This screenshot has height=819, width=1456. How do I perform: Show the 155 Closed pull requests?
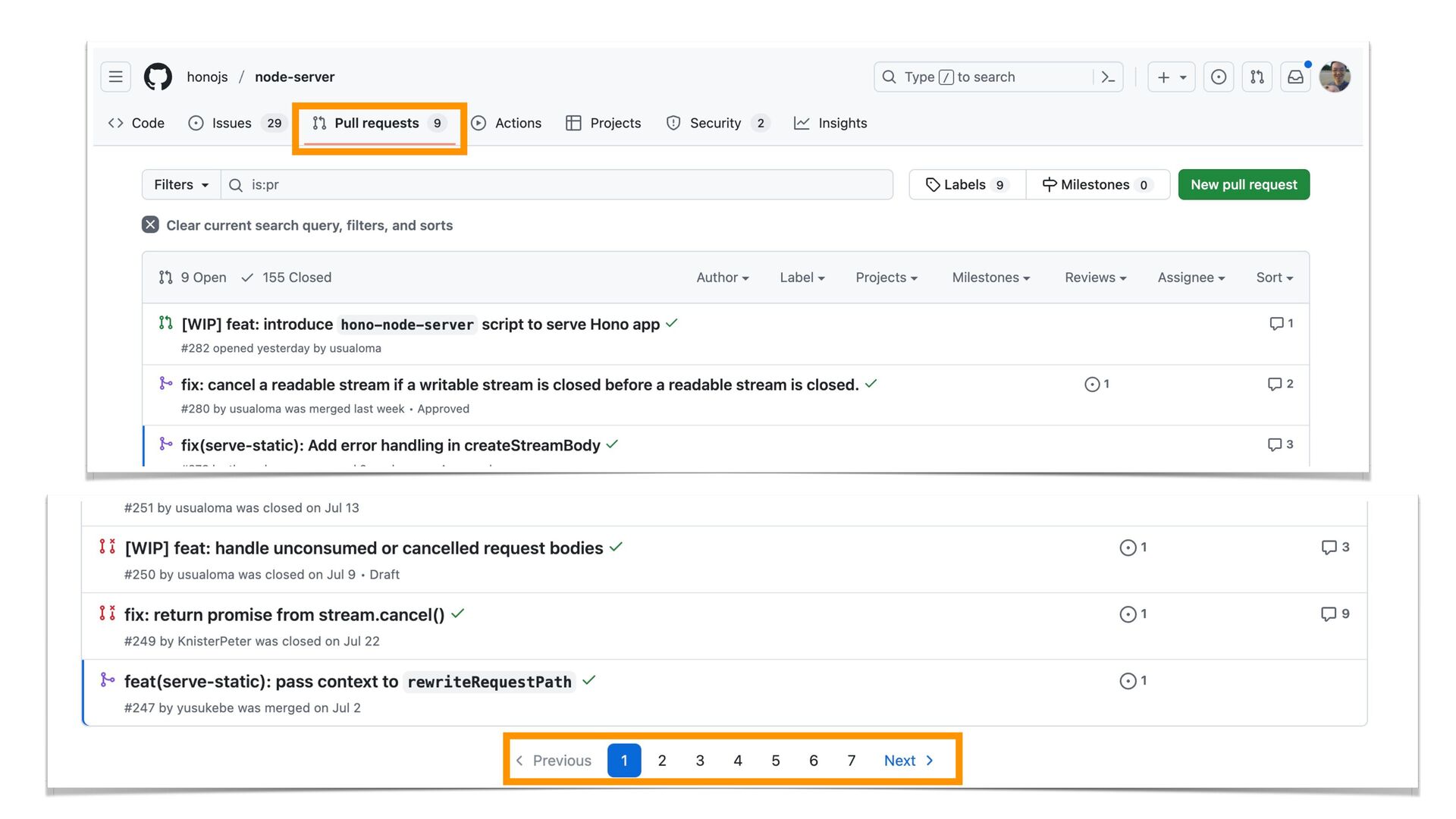287,278
